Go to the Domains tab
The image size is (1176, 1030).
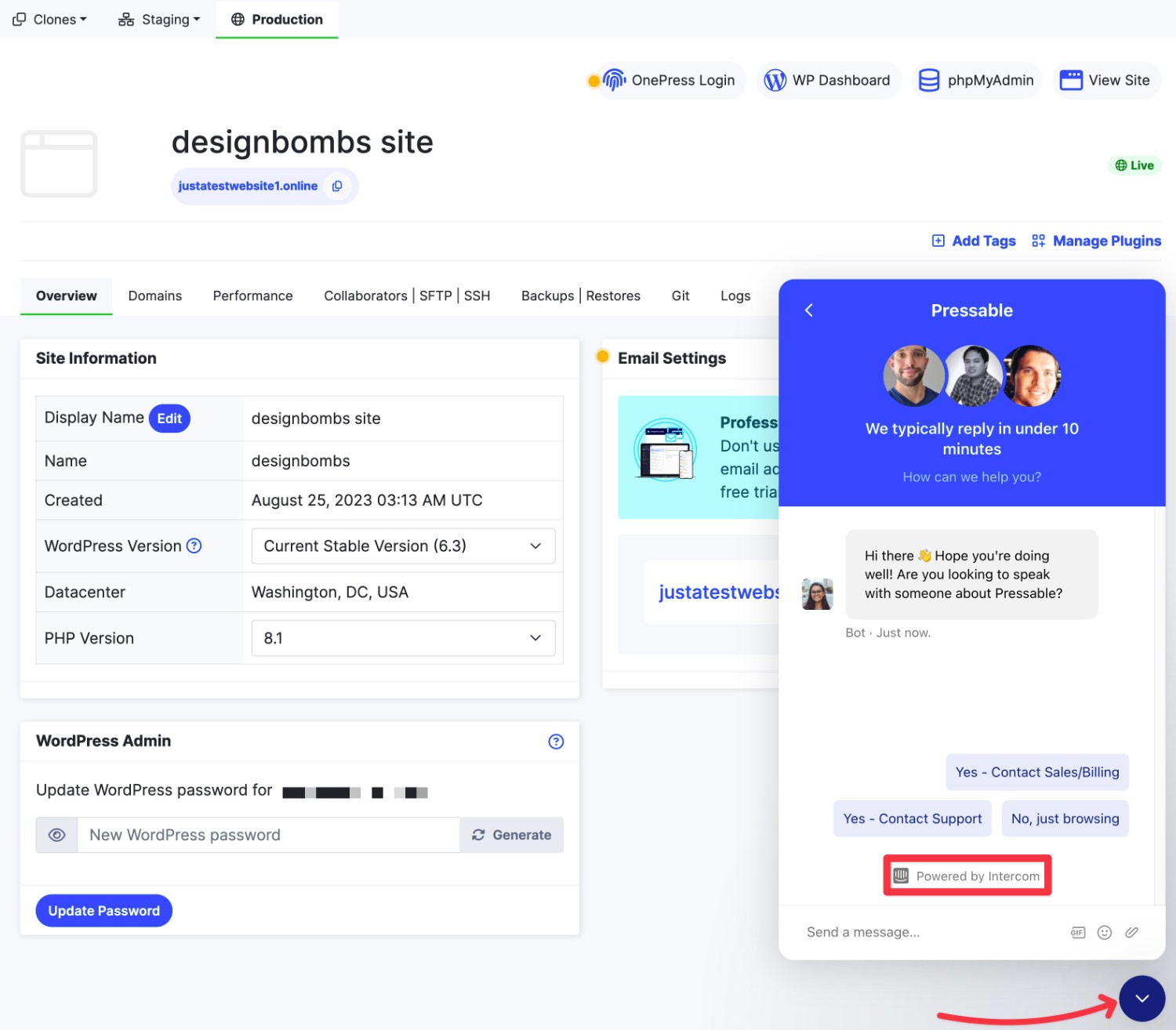(155, 296)
